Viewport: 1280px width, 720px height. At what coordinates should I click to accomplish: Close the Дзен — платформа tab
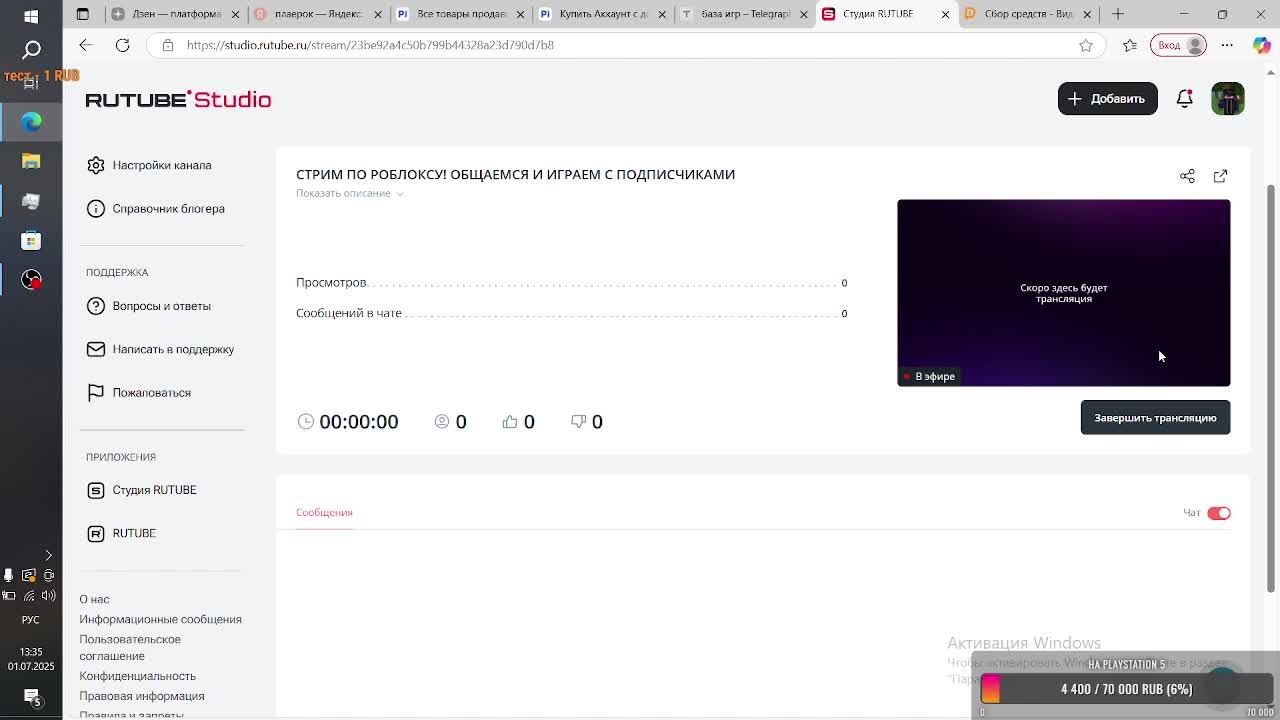click(x=235, y=14)
